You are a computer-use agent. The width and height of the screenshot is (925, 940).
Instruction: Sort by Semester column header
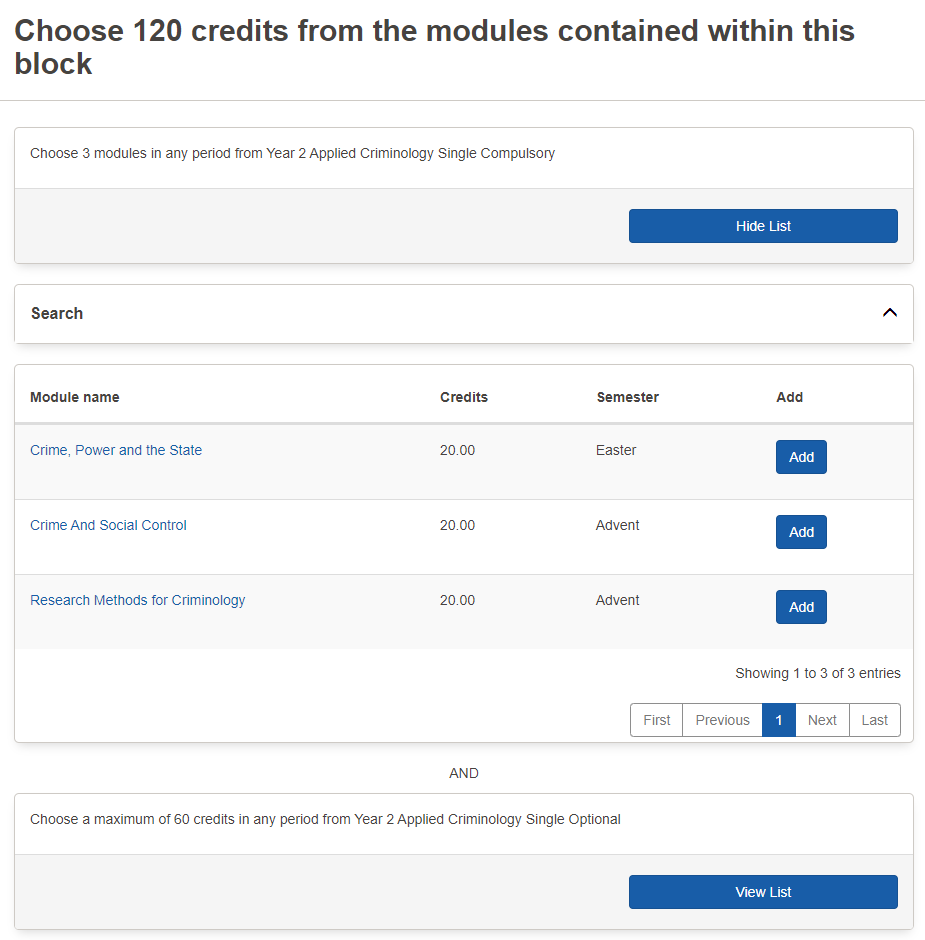[628, 397]
